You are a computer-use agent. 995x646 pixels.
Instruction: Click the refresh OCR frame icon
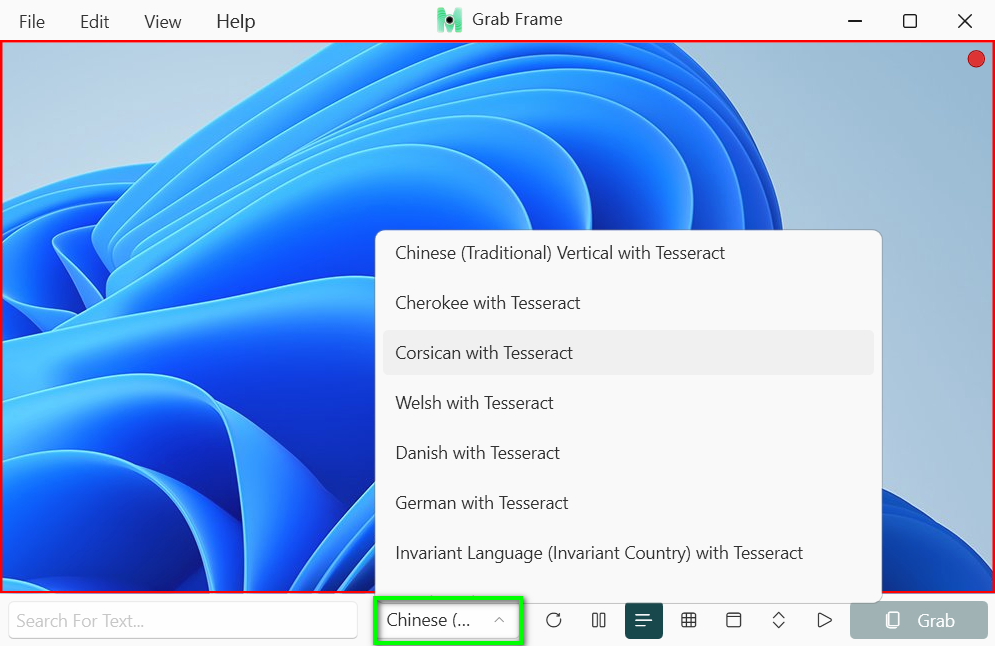553,620
